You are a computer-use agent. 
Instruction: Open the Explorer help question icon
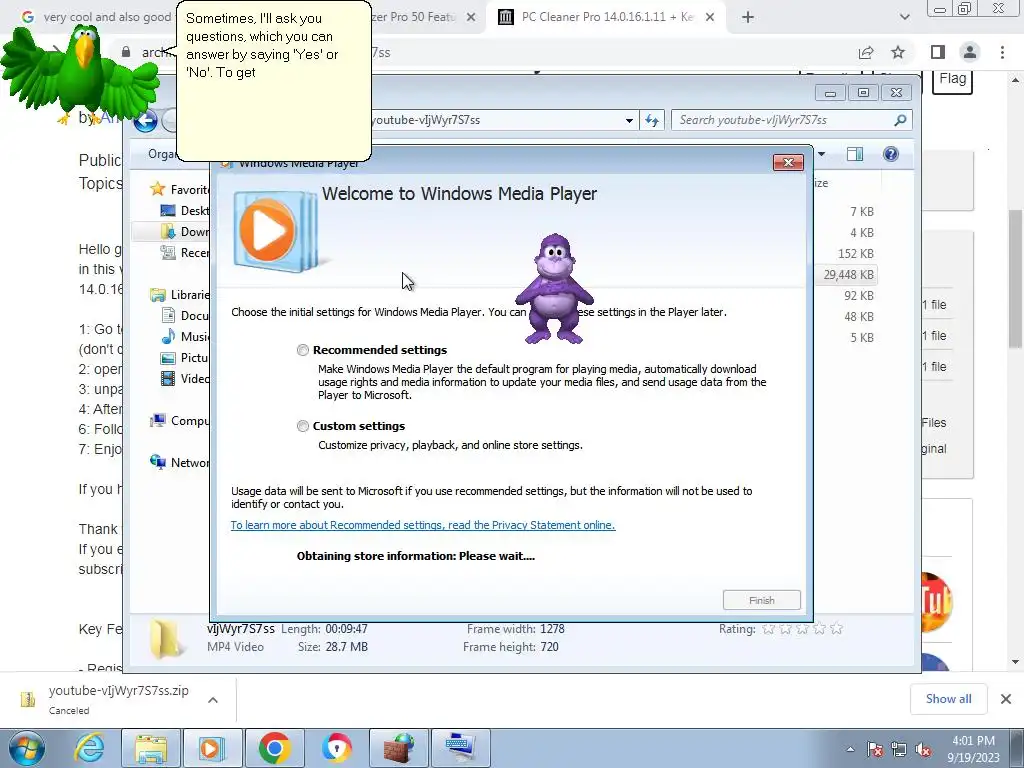(891, 154)
